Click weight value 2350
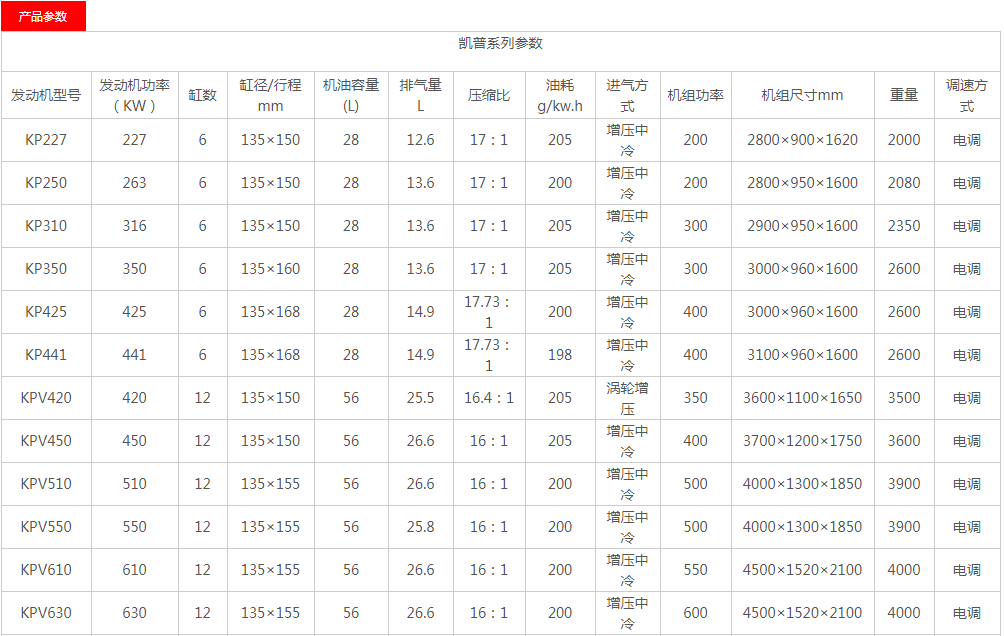 [904, 225]
